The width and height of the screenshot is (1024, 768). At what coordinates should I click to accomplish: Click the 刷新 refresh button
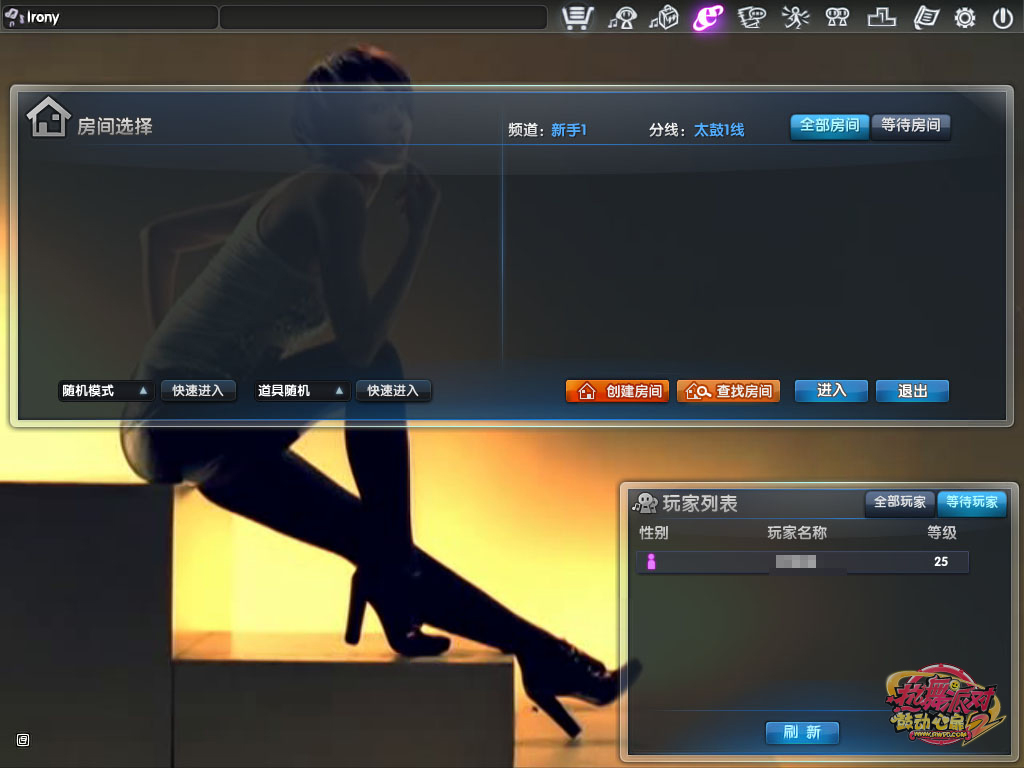coord(802,732)
